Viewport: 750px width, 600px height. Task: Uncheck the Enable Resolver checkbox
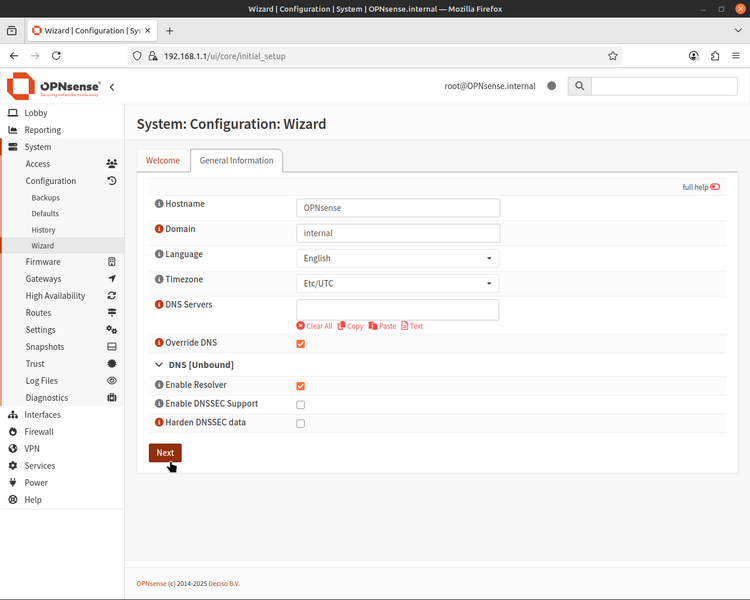pyautogui.click(x=300, y=386)
